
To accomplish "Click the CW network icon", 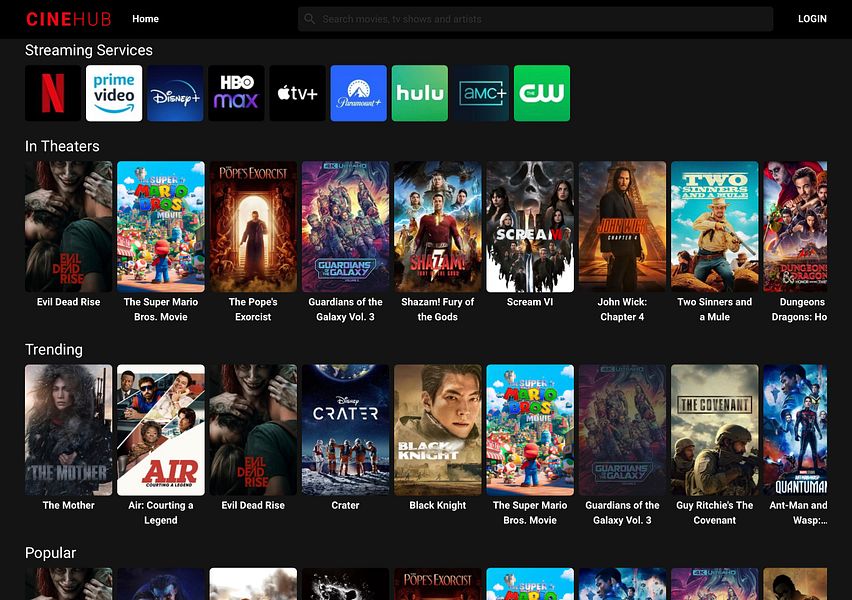I will click(542, 93).
